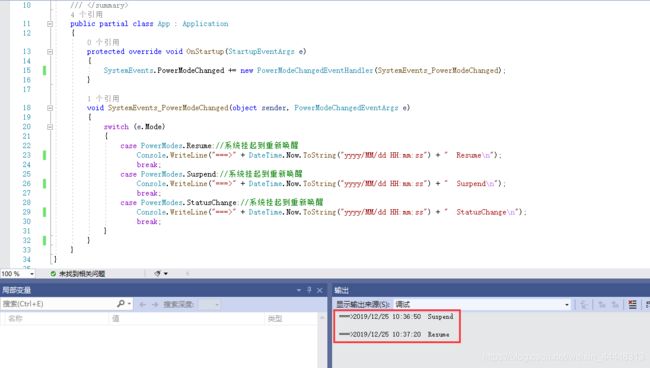Close the Locals (局部变量) panel

pos(320,290)
